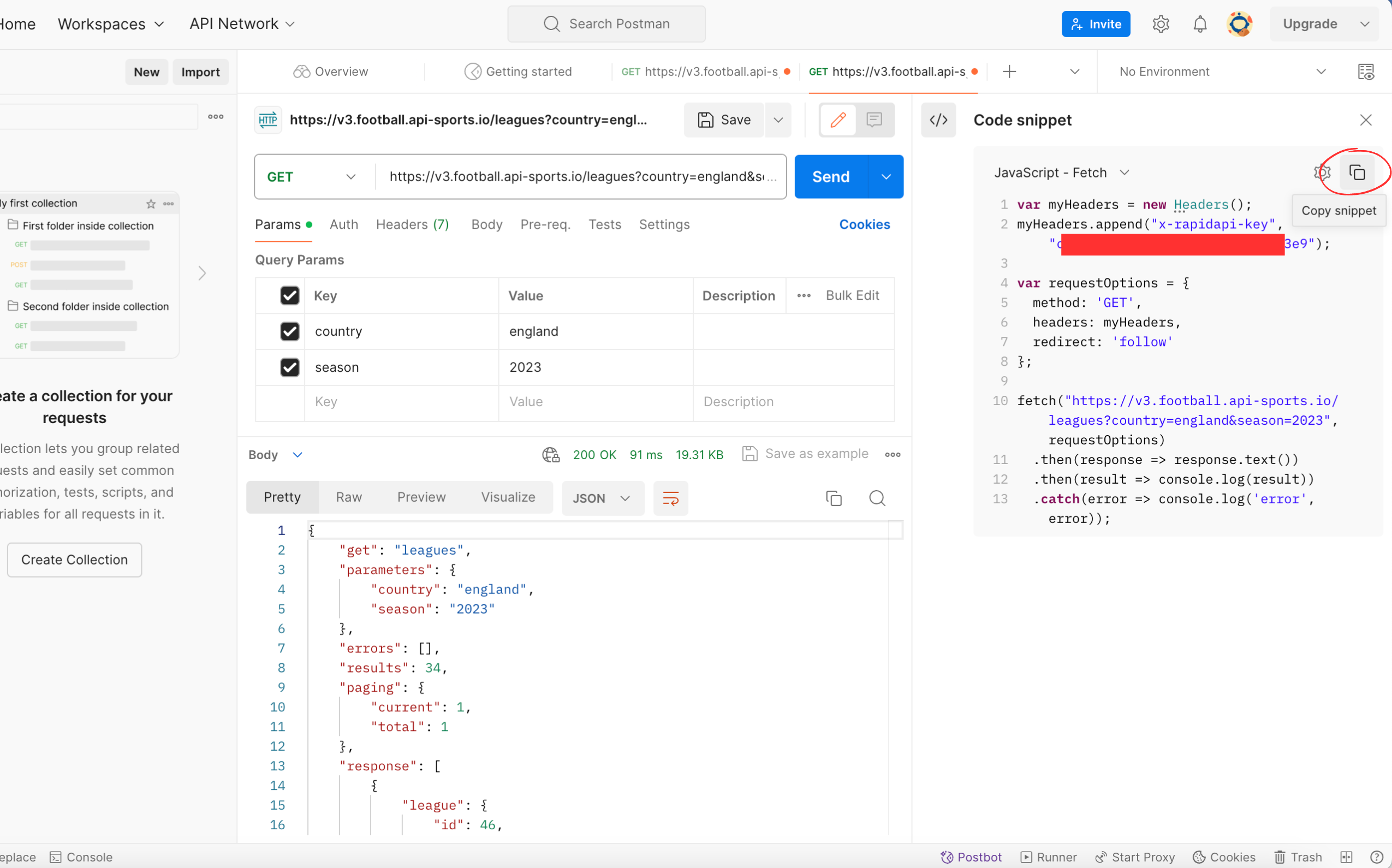Switch to the Auth tab
Screen dimensions: 1392x868
344,224
